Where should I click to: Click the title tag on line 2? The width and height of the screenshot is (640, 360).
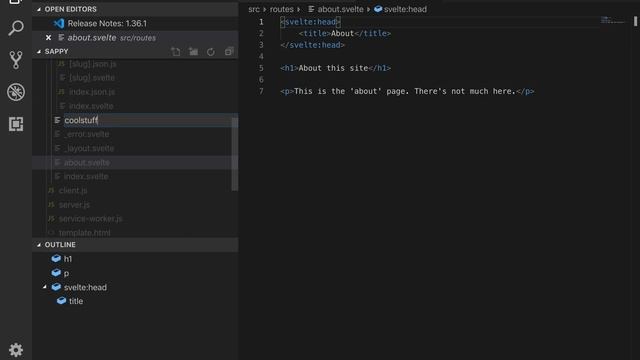pyautogui.click(x=344, y=33)
